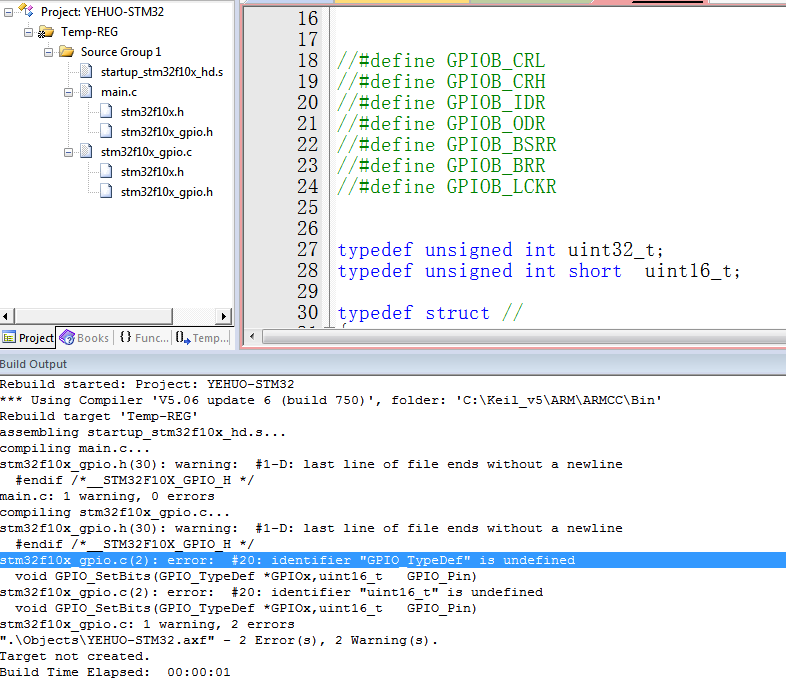Open the Functions tab
The width and height of the screenshot is (786, 693).
145,338
